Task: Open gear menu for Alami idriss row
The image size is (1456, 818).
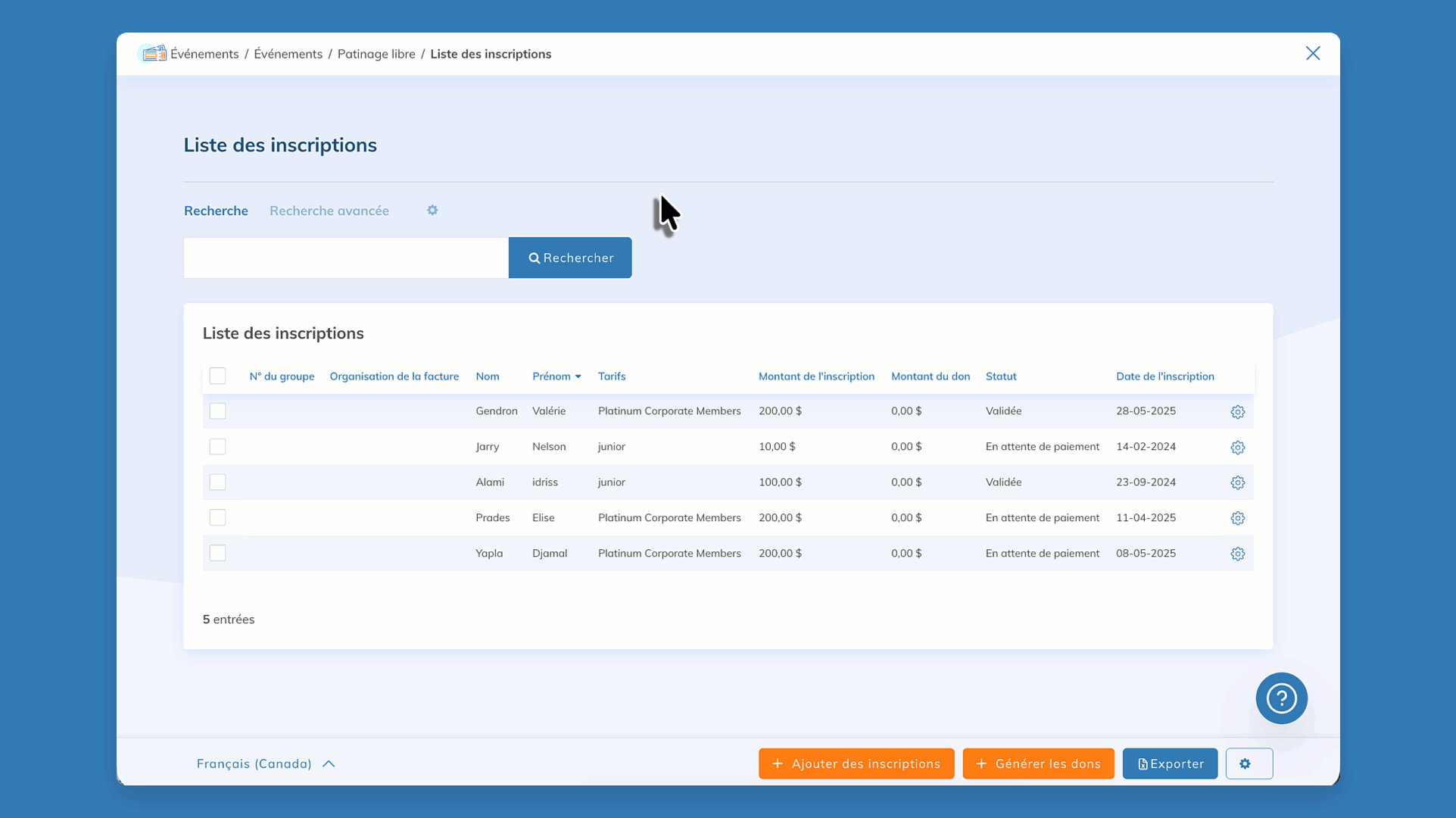Action: click(1237, 483)
